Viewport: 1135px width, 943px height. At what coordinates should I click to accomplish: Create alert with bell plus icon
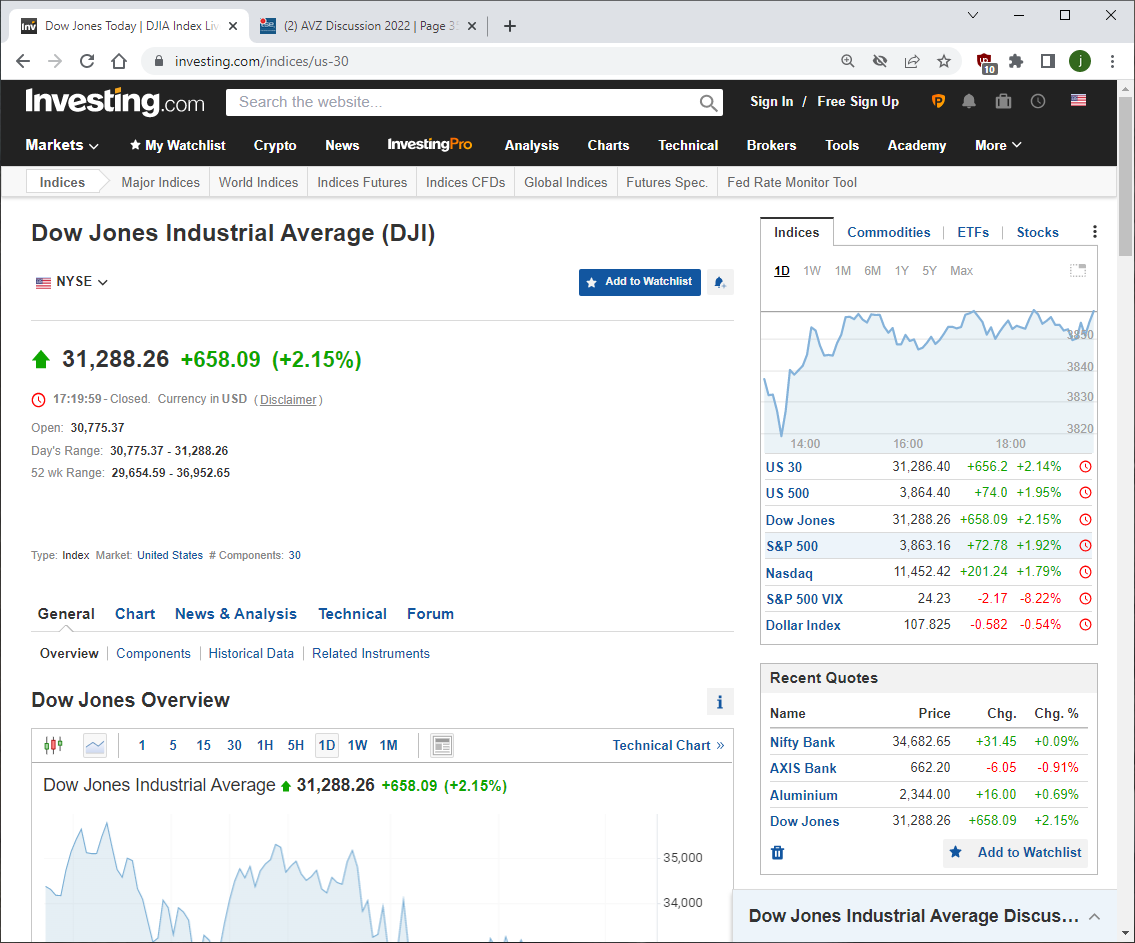[720, 282]
